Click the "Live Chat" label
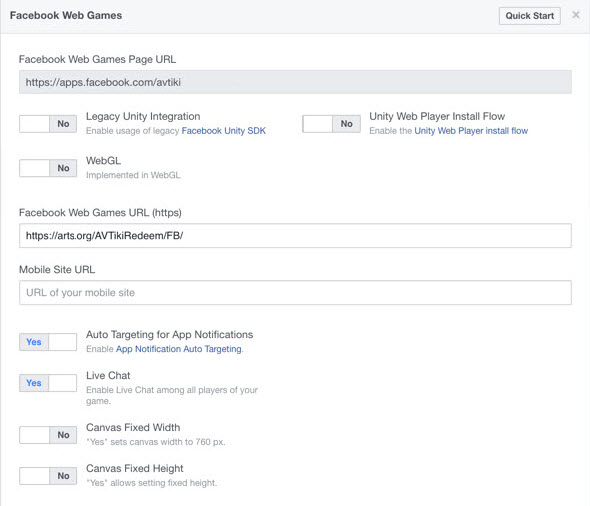This screenshot has width=590, height=506. (x=108, y=375)
